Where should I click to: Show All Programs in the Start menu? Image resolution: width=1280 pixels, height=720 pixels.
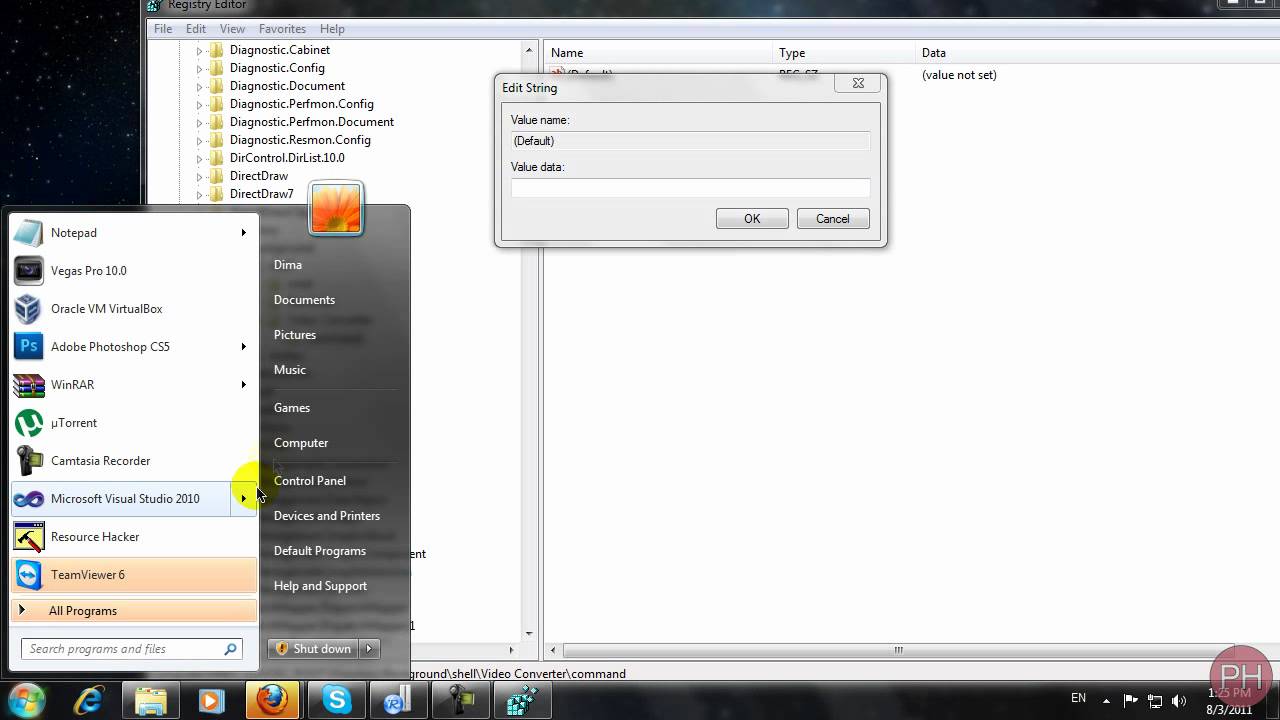point(134,611)
